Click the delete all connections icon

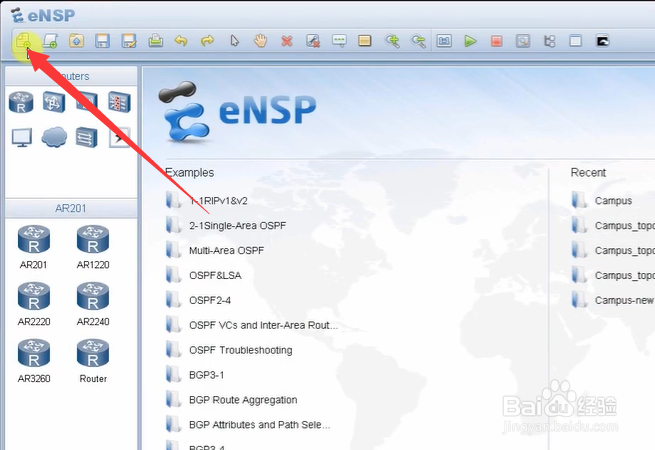tap(313, 41)
